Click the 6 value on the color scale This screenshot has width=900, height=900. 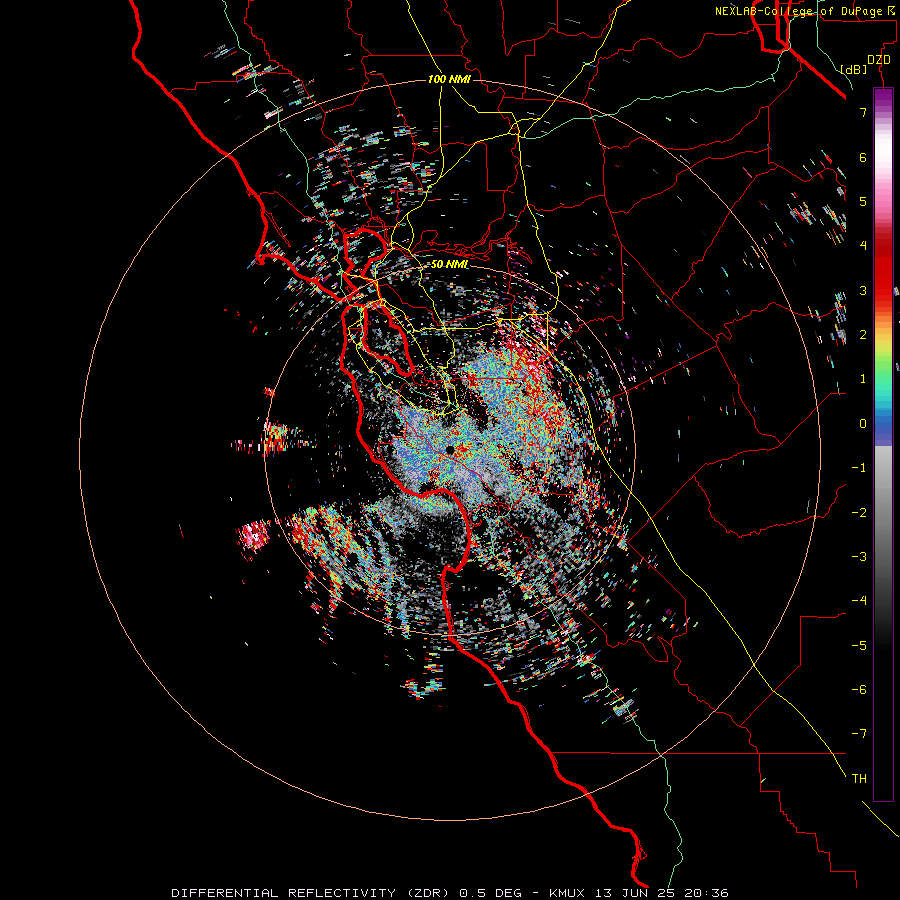[863, 157]
